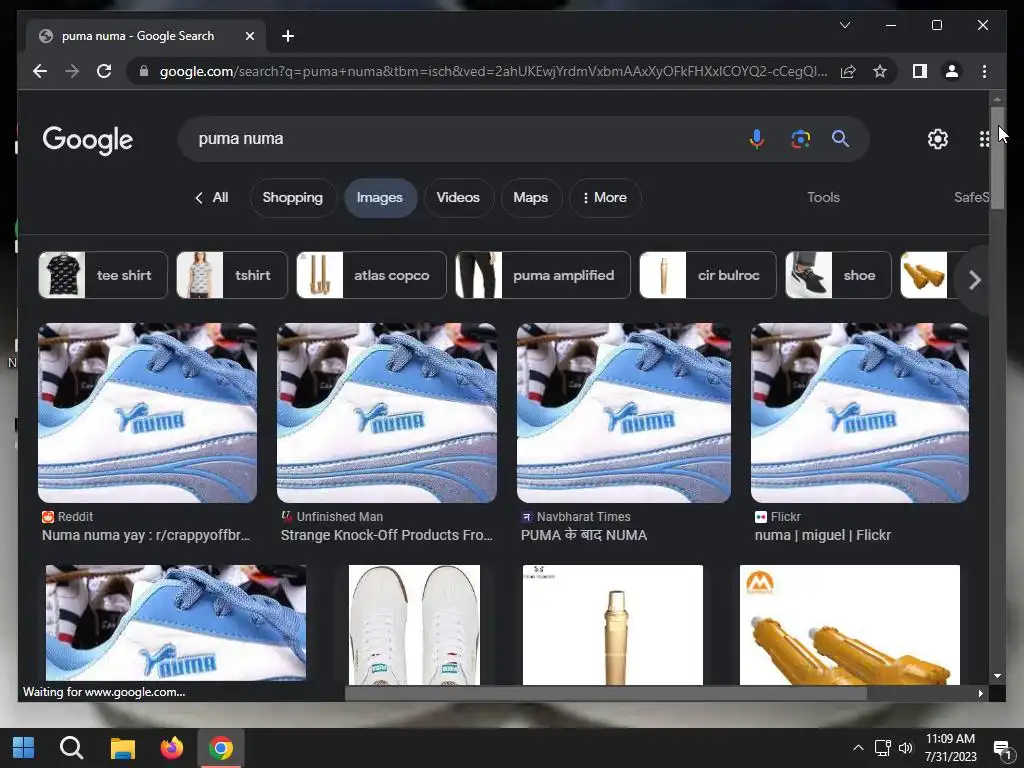Open the Google apps grid icon
This screenshot has width=1024, height=768.
tap(984, 138)
